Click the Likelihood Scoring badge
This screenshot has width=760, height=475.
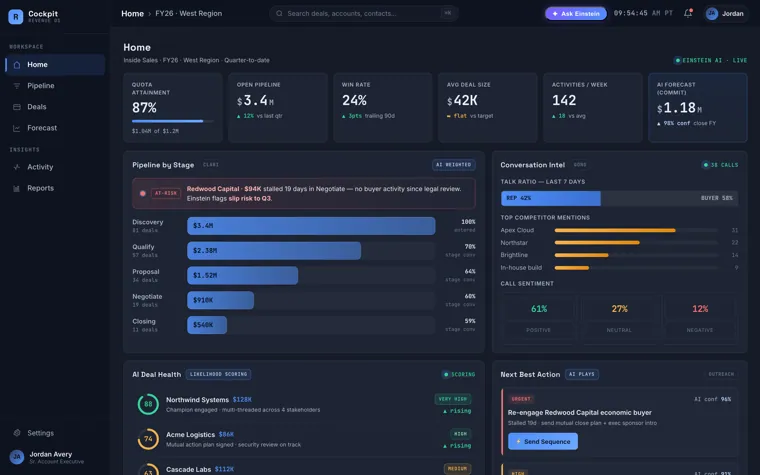pos(218,374)
